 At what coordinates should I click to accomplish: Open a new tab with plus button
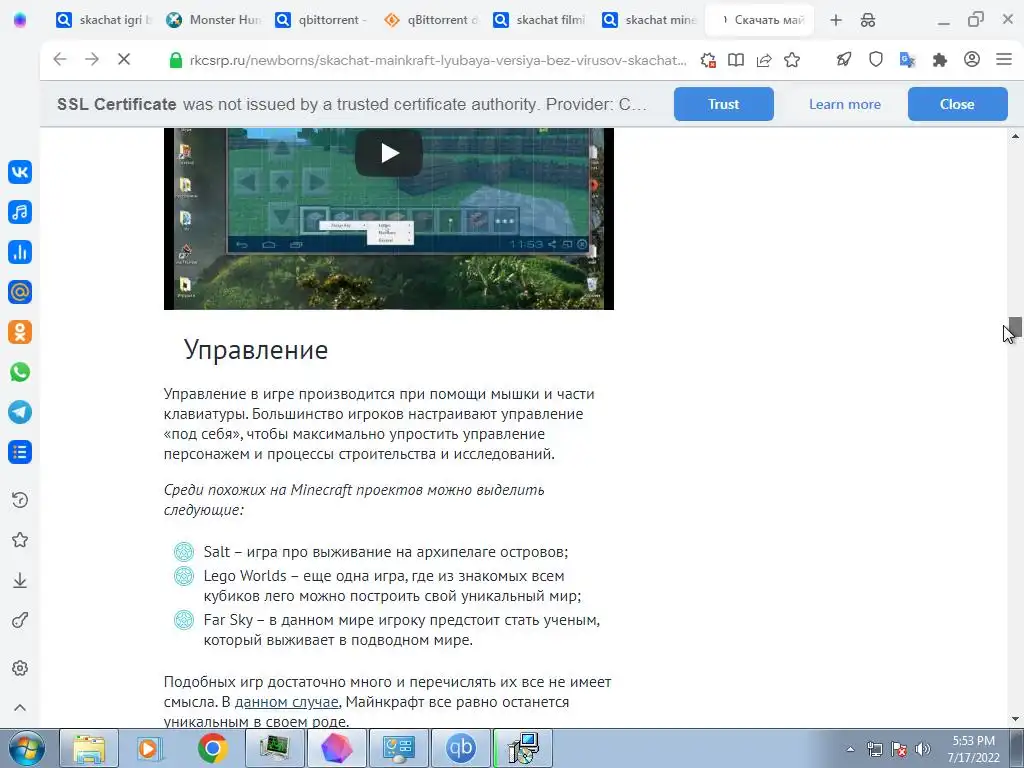click(836, 20)
